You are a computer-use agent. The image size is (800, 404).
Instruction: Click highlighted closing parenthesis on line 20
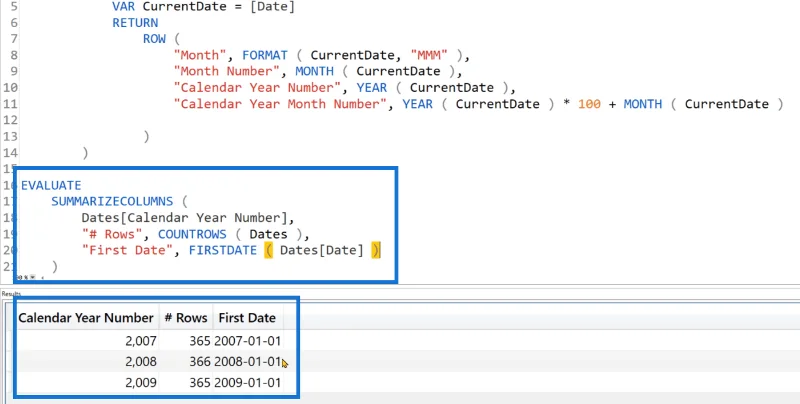(x=376, y=250)
